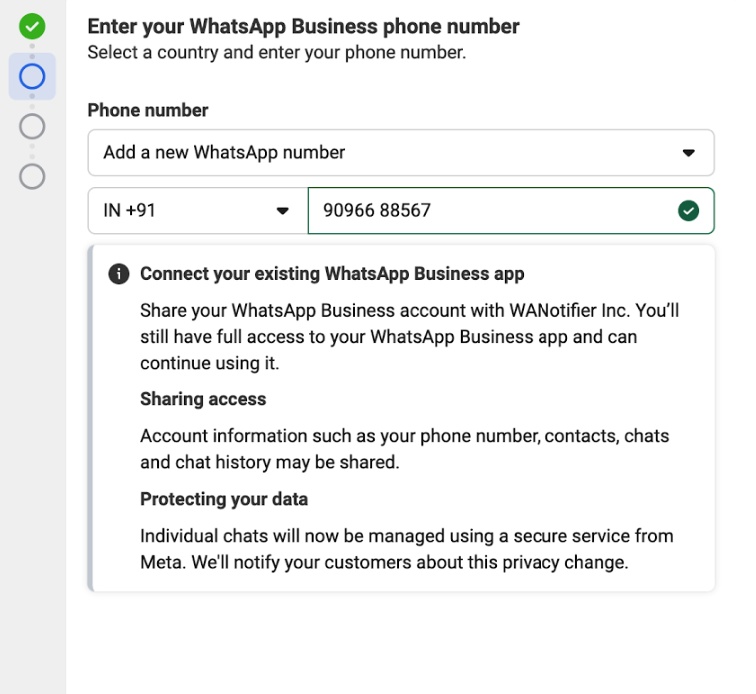The image size is (756, 694).
Task: Click the completed green checkmark step
Action: tap(32, 27)
